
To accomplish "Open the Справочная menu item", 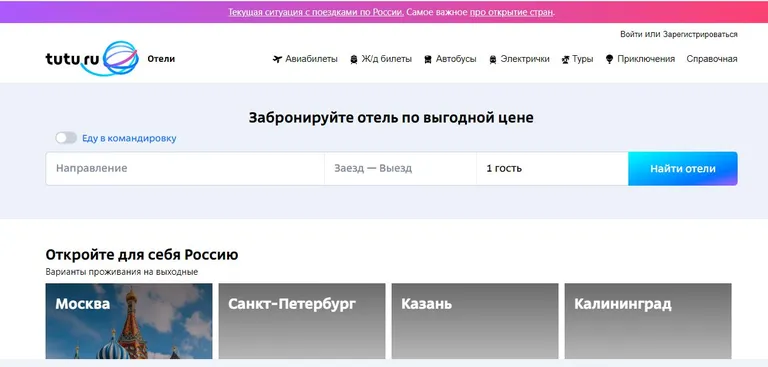I will click(712, 59).
